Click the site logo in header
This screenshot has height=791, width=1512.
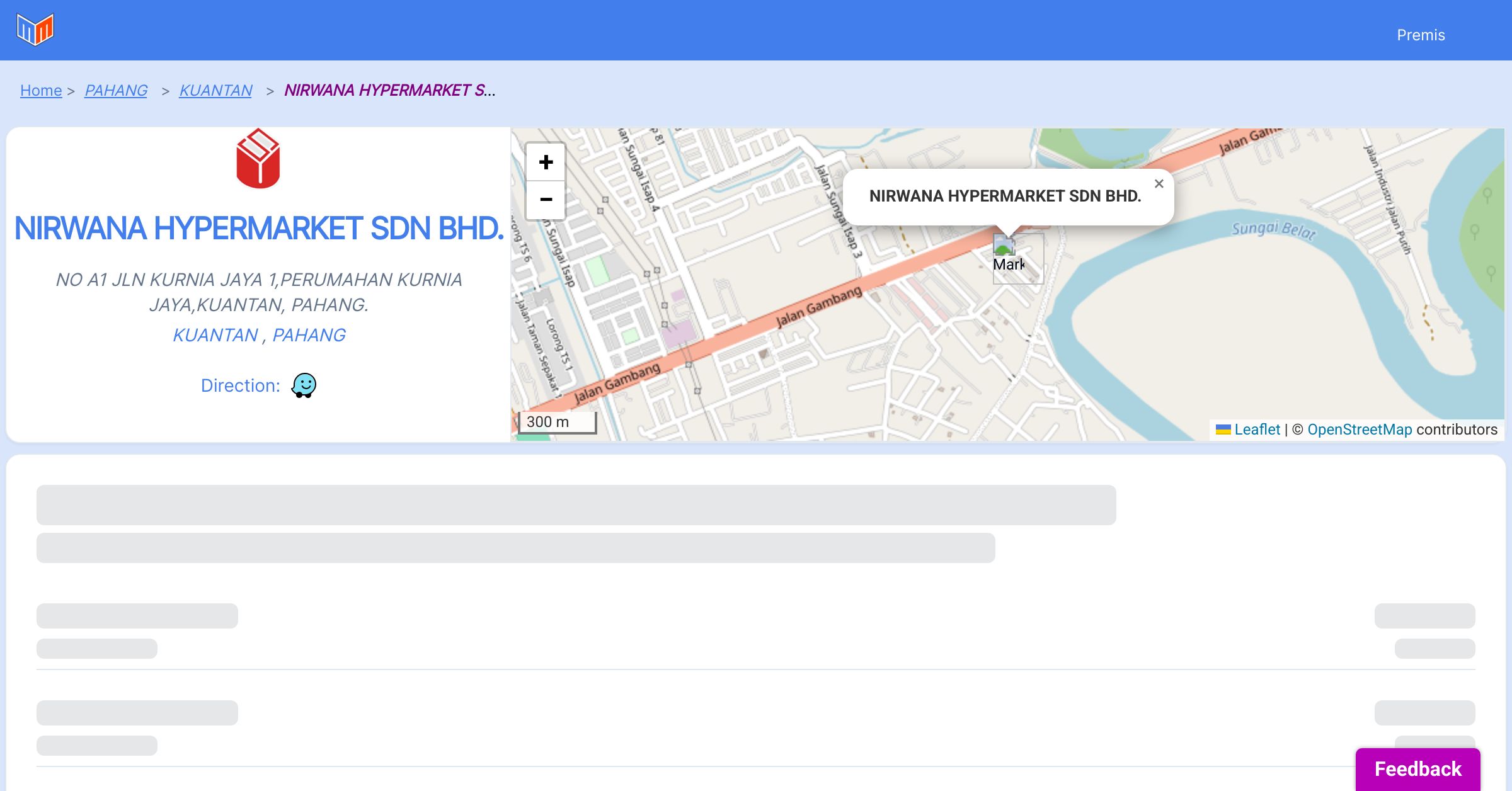[35, 30]
